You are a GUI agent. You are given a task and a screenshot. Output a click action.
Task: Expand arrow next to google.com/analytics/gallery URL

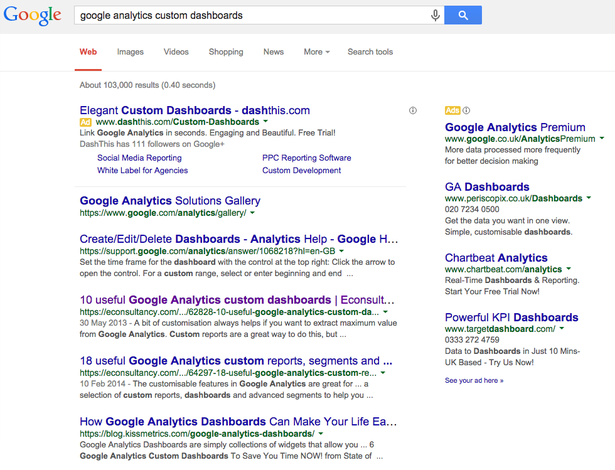click(x=252, y=213)
